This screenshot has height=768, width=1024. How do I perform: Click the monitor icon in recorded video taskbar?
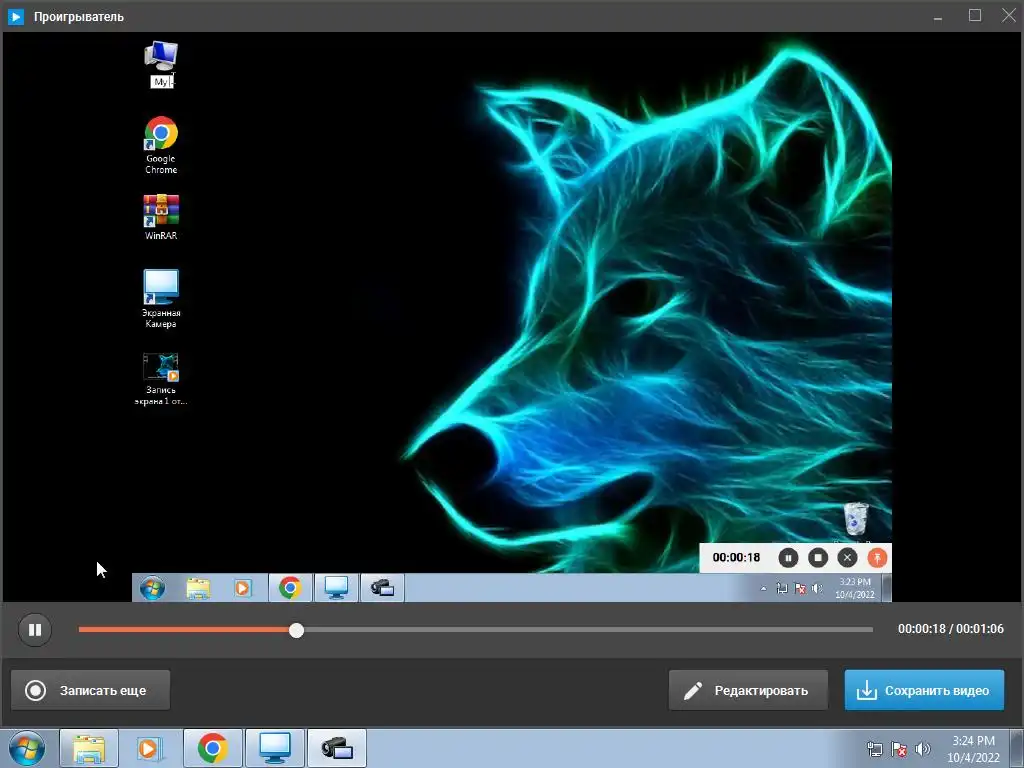[336, 588]
